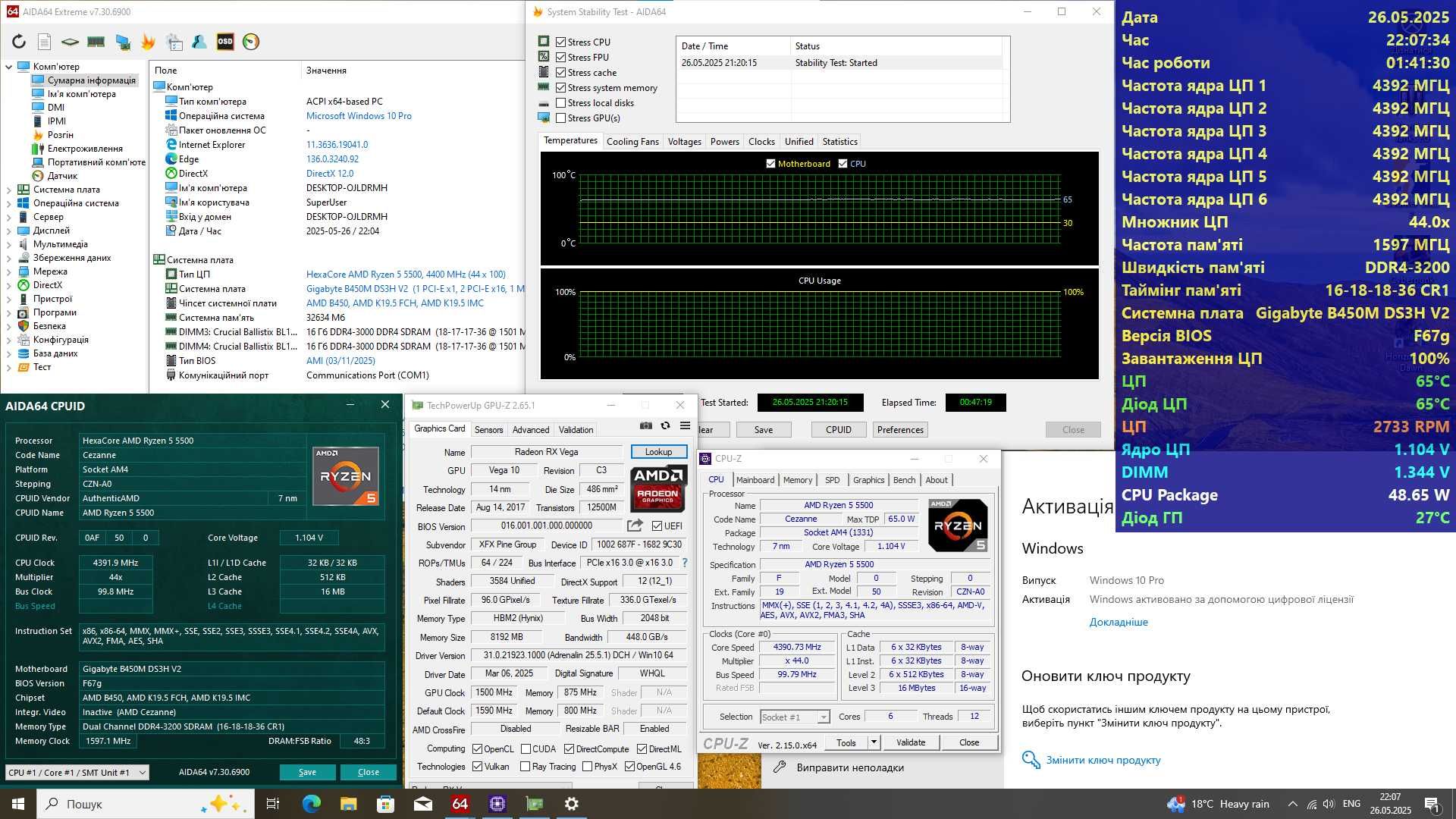Open Task View on the taskbar
Image resolution: width=1456 pixels, height=819 pixels.
tap(274, 804)
